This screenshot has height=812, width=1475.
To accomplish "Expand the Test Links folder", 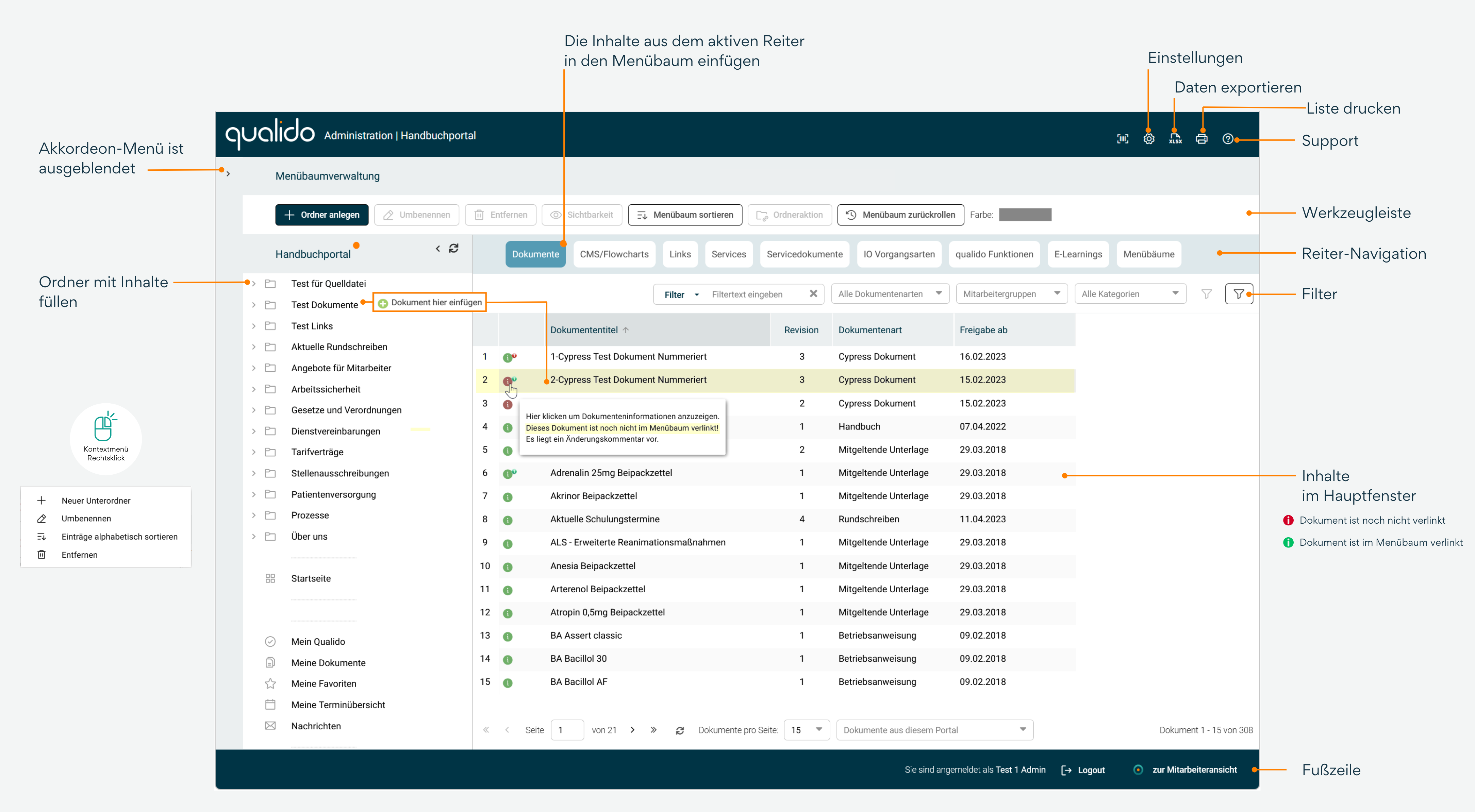I will coord(254,326).
